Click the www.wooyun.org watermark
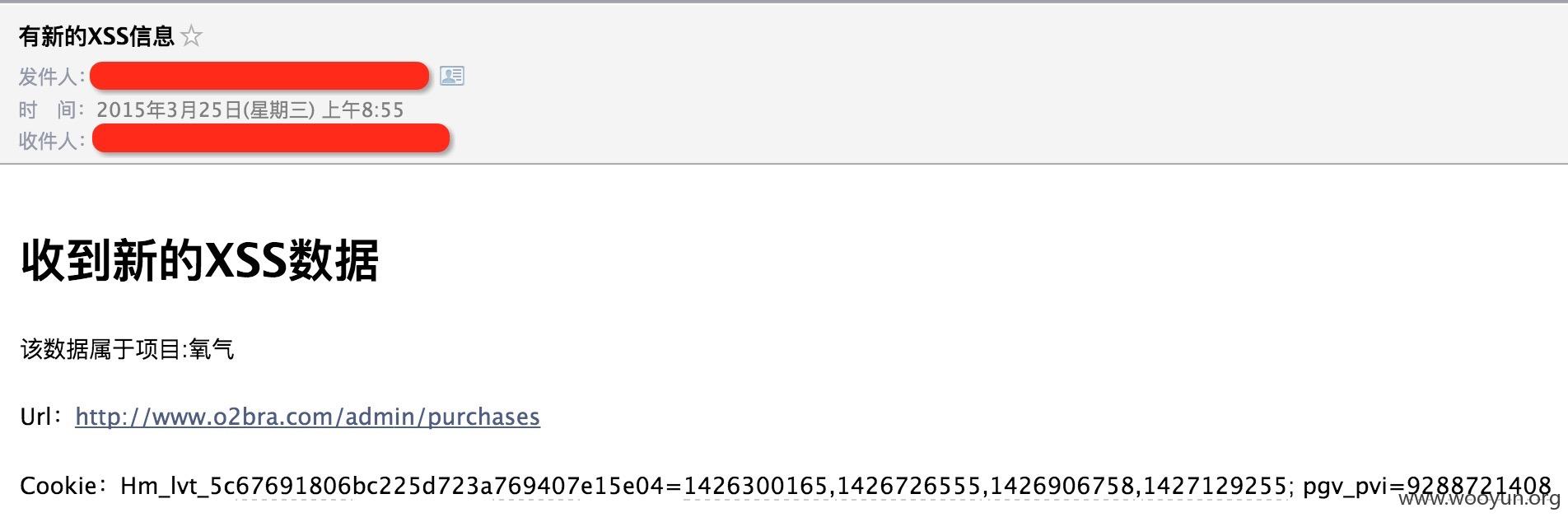1568x522 pixels. point(1479,499)
